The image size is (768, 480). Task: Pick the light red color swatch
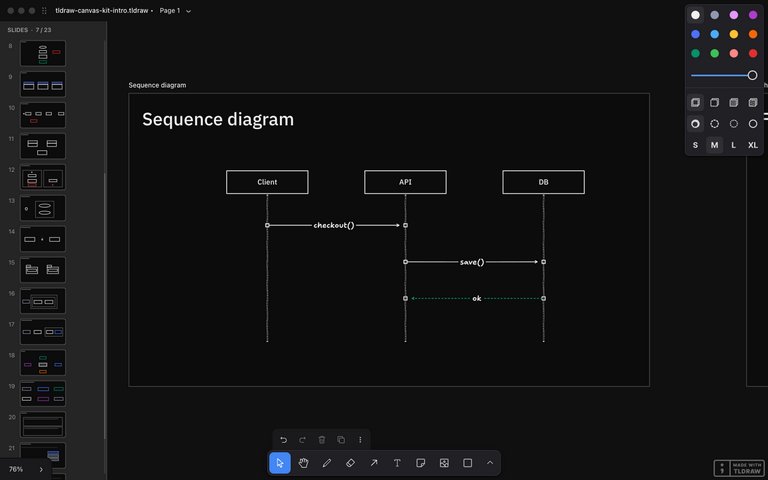[734, 53]
